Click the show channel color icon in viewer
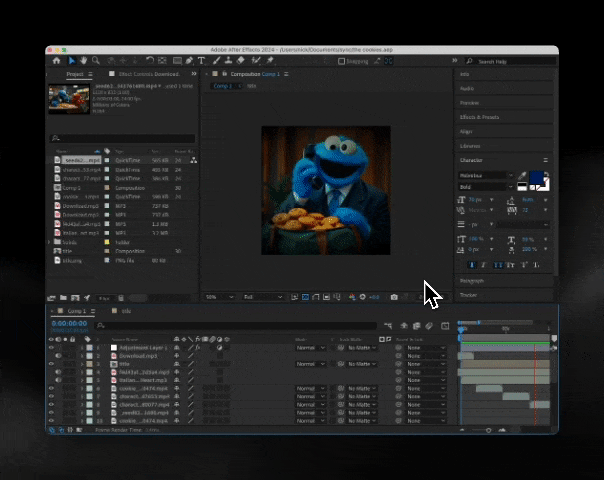604x480 pixels. click(x=352, y=297)
